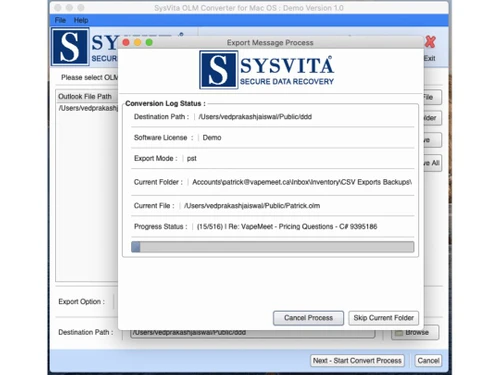Click Cancel Process button

point(308,318)
